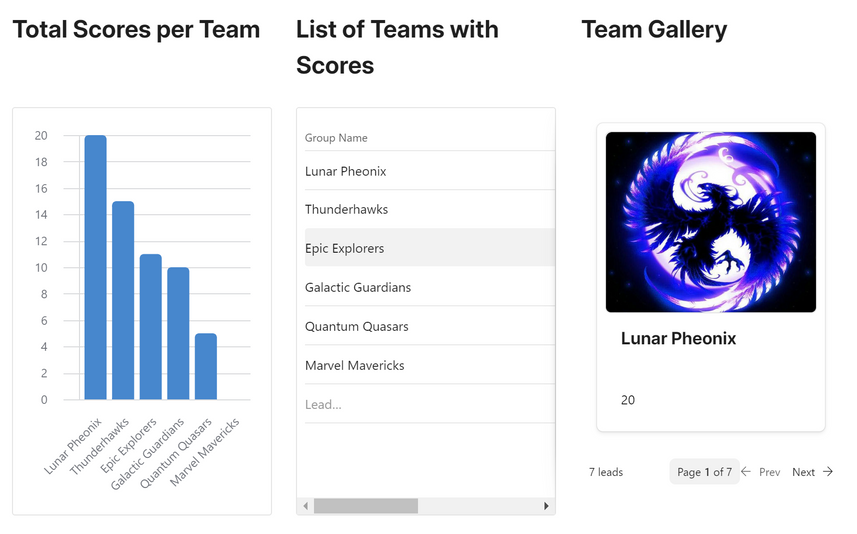Click the Lunar Pheonix phoenix image
Image resolution: width=857 pixels, height=534 pixels.
(711, 222)
